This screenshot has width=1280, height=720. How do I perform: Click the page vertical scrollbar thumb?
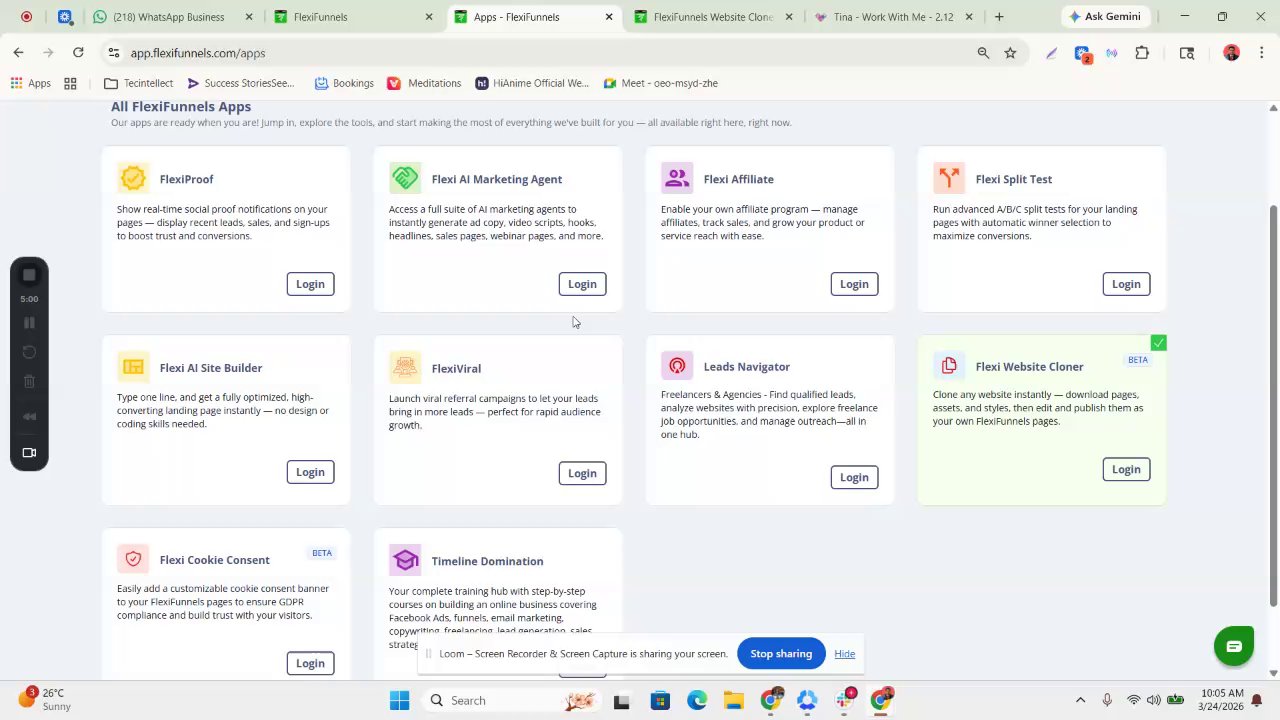[x=1273, y=405]
